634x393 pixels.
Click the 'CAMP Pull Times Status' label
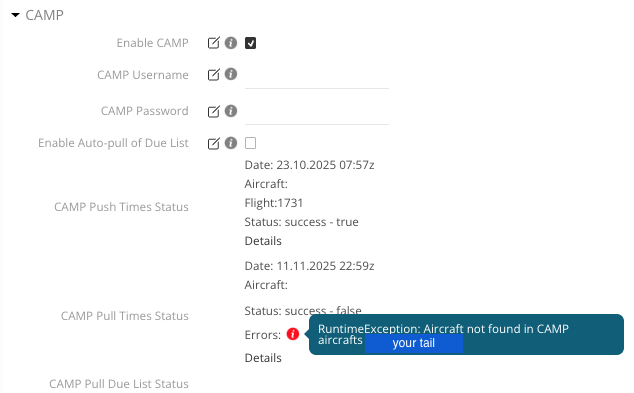pyautogui.click(x=125, y=316)
